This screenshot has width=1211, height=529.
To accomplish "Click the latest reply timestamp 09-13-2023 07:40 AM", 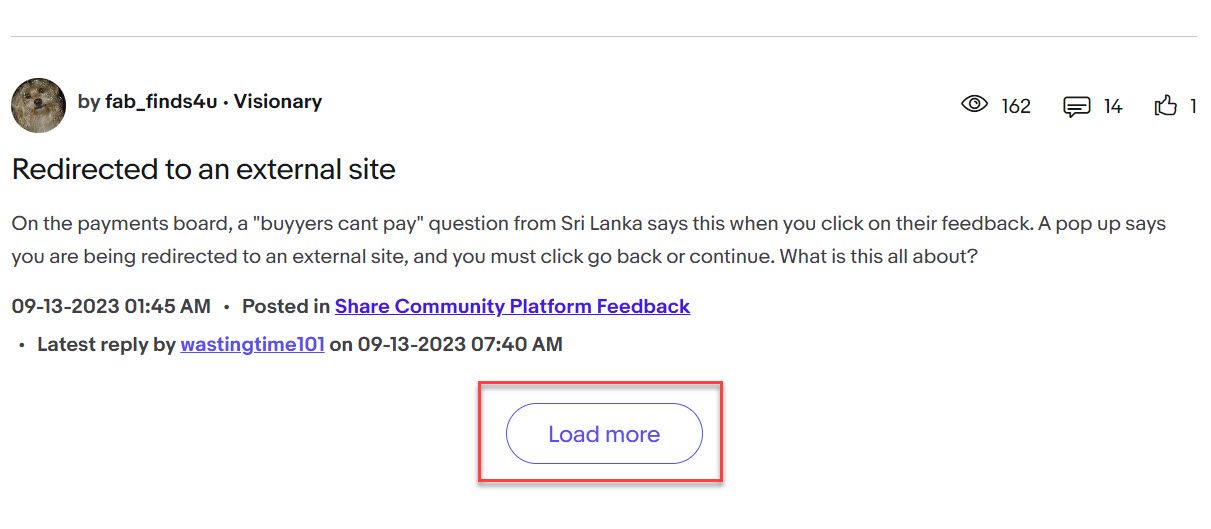I will pos(460,344).
